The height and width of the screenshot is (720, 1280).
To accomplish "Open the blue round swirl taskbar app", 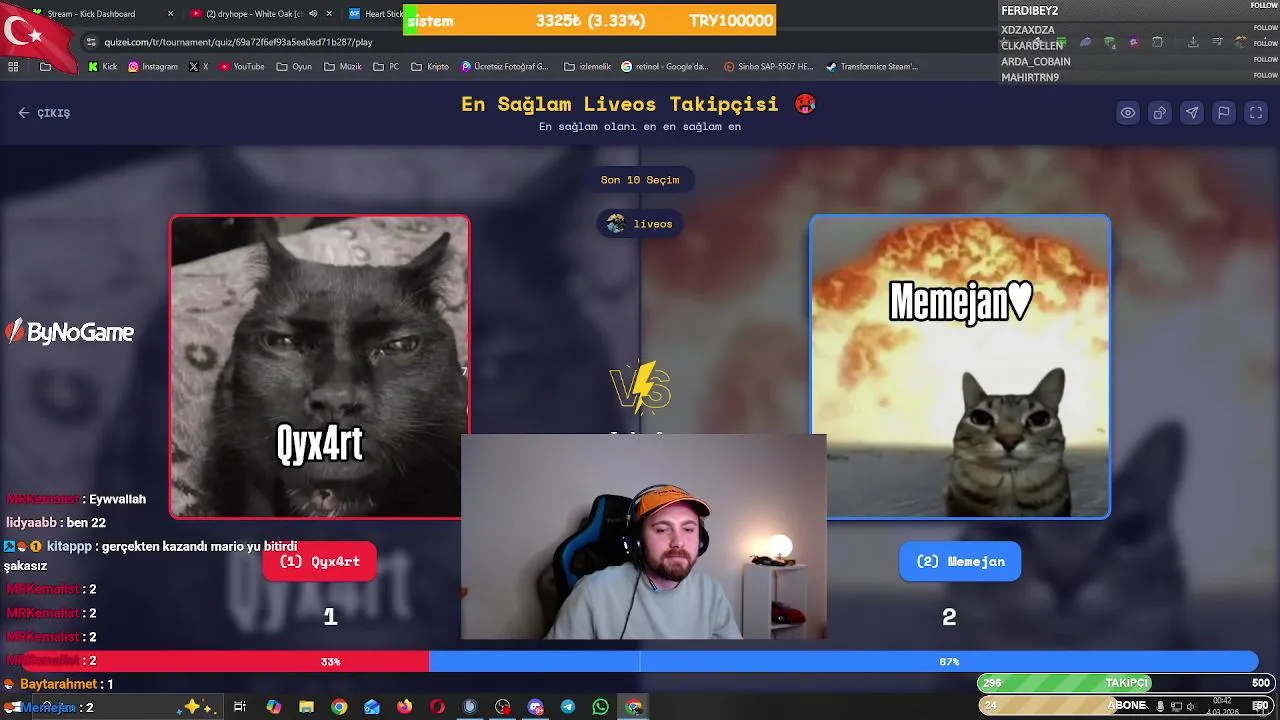I will 470,707.
